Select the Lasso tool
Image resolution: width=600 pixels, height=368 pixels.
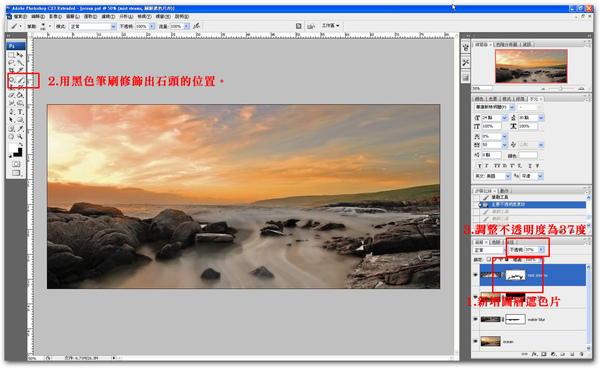(11, 62)
